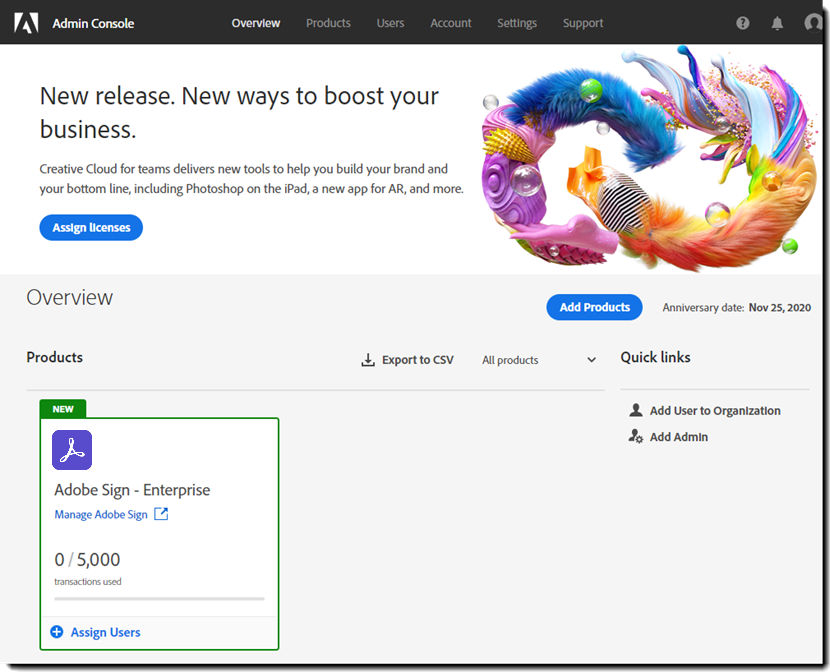Open the All products dropdown
Image resolution: width=830 pixels, height=672 pixels.
click(x=539, y=360)
